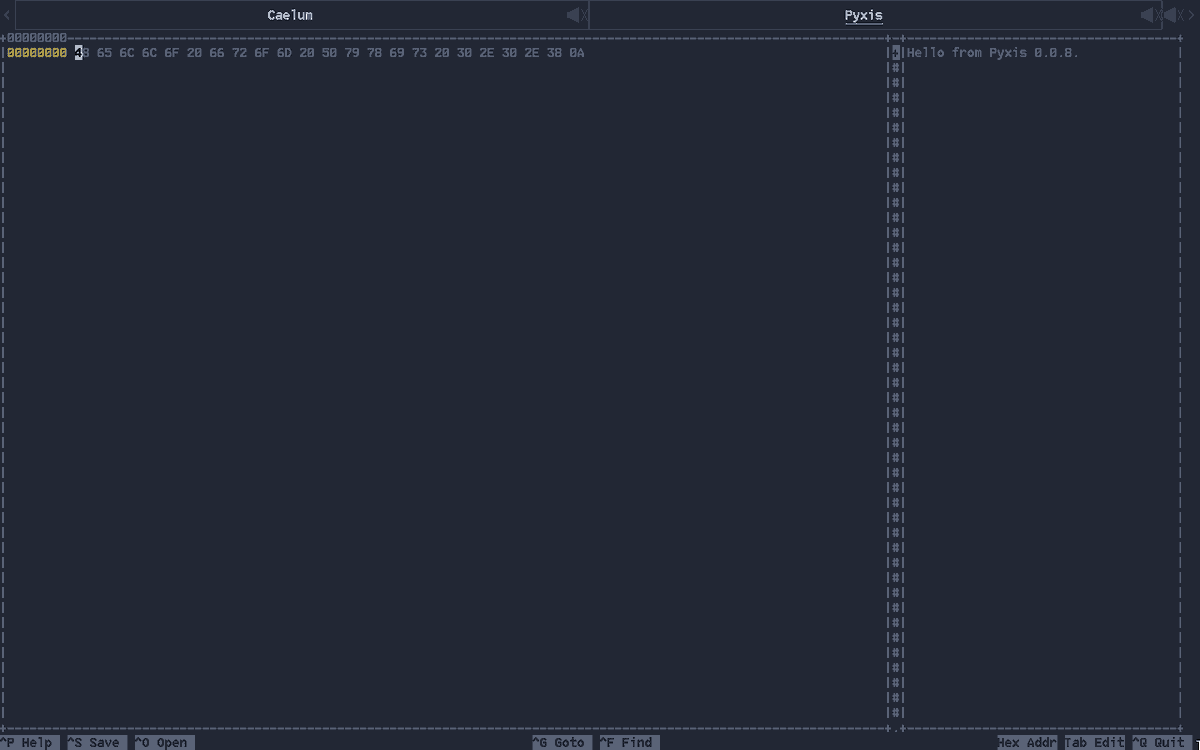Click the scrollbar thumb atop the # column
This screenshot has width=1200, height=750.
tap(897, 53)
